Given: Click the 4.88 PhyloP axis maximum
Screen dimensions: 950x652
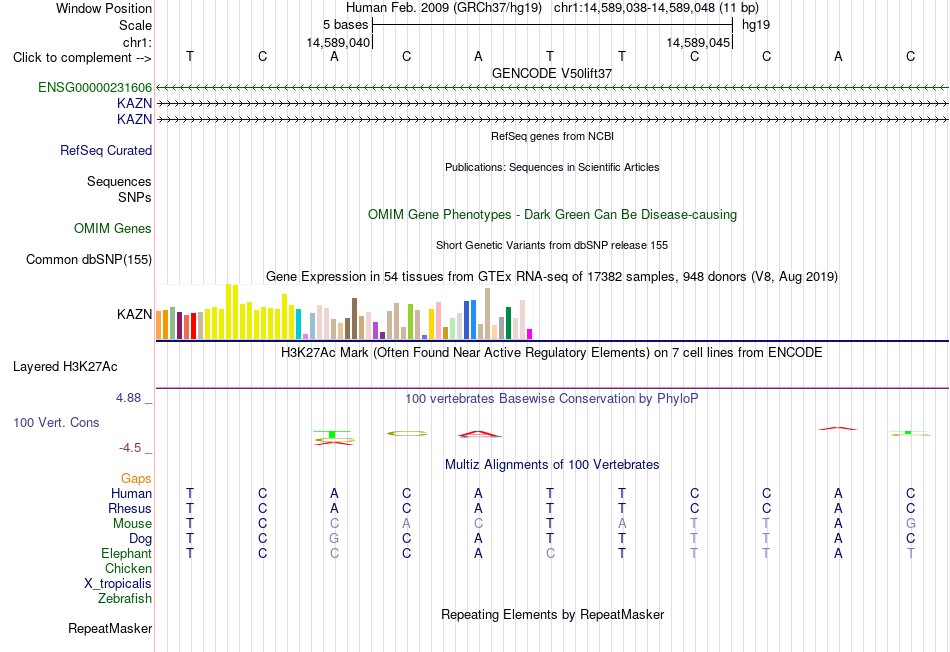Looking at the screenshot, I should pyautogui.click(x=128, y=398).
